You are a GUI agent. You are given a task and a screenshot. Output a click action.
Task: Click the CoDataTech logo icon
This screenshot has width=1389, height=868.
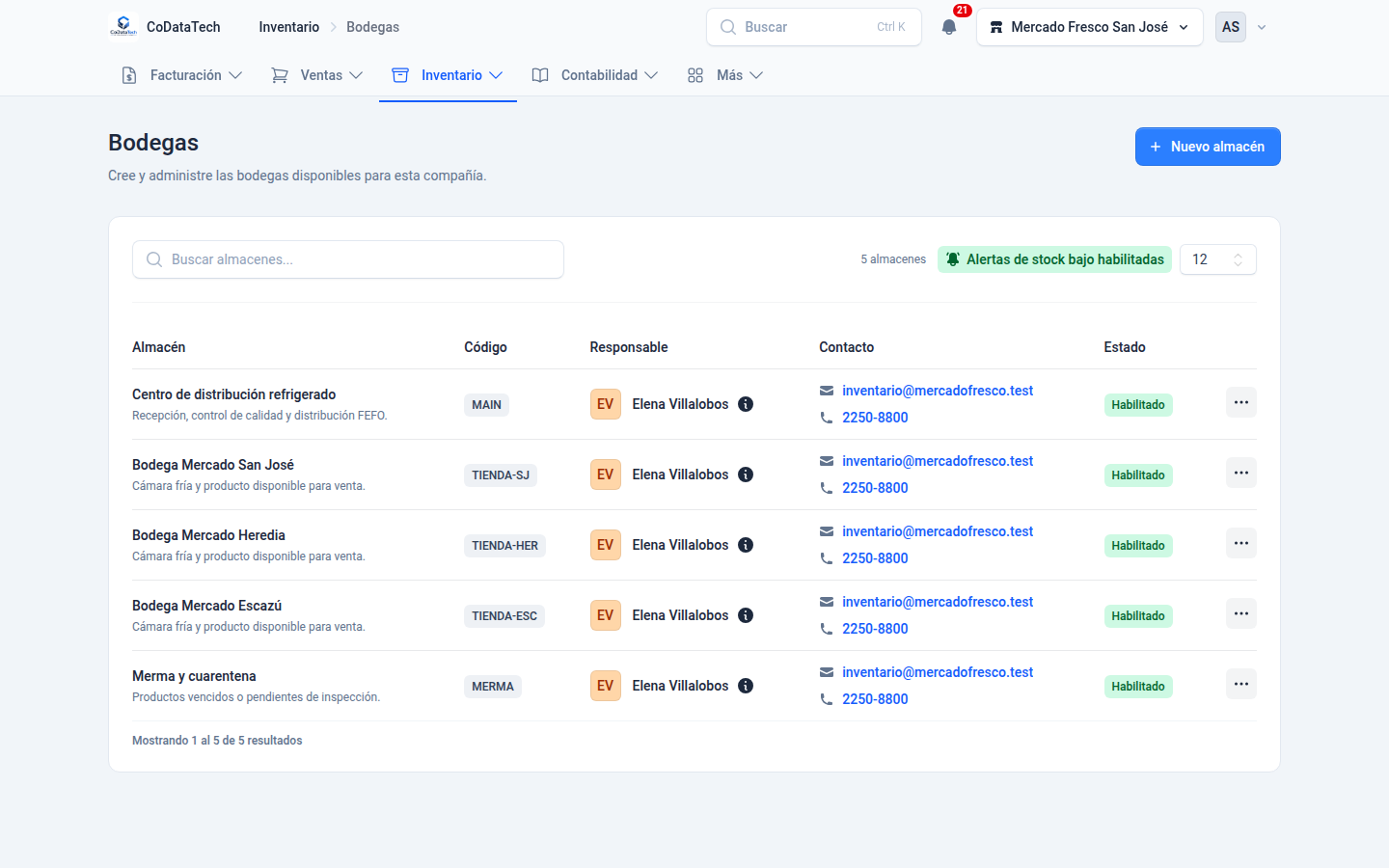point(123,27)
